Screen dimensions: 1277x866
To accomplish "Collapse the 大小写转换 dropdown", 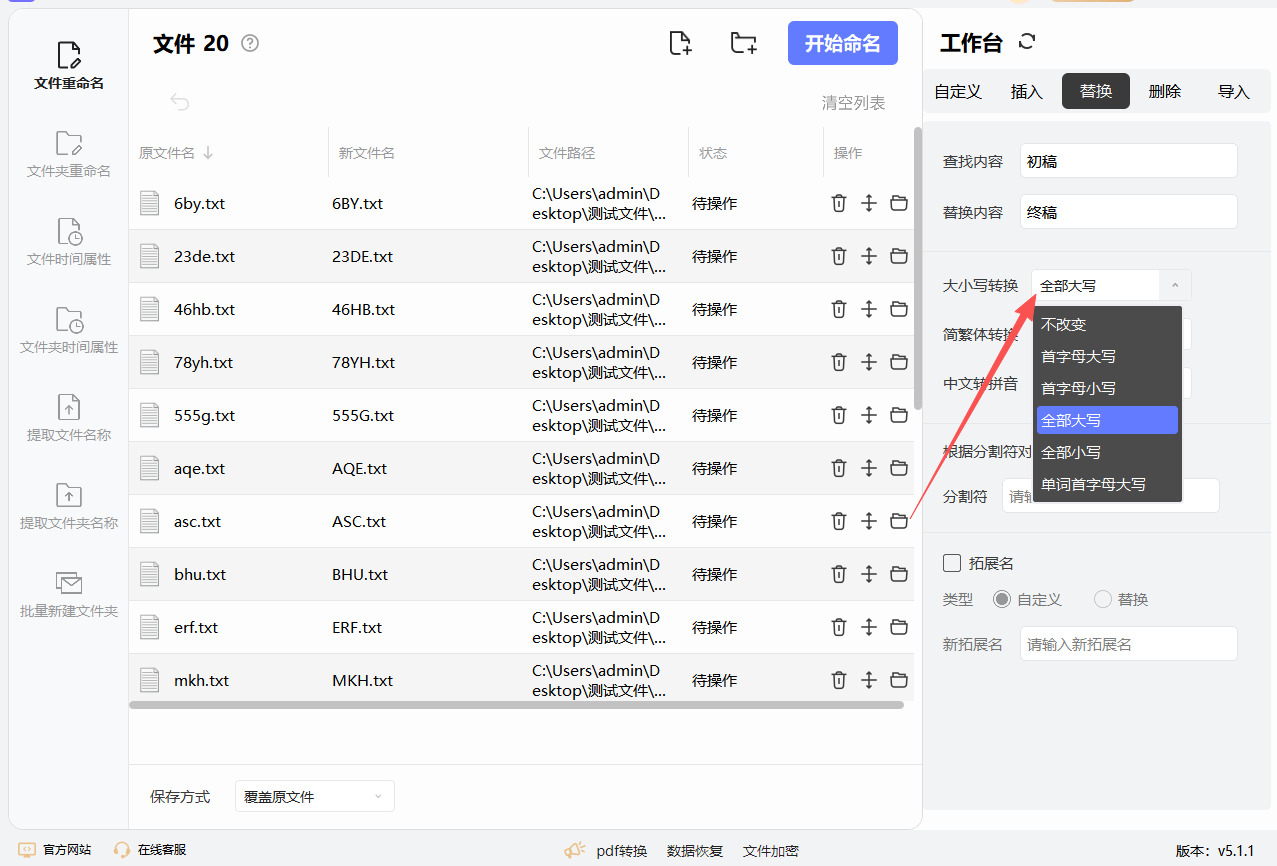I will coord(1174,285).
